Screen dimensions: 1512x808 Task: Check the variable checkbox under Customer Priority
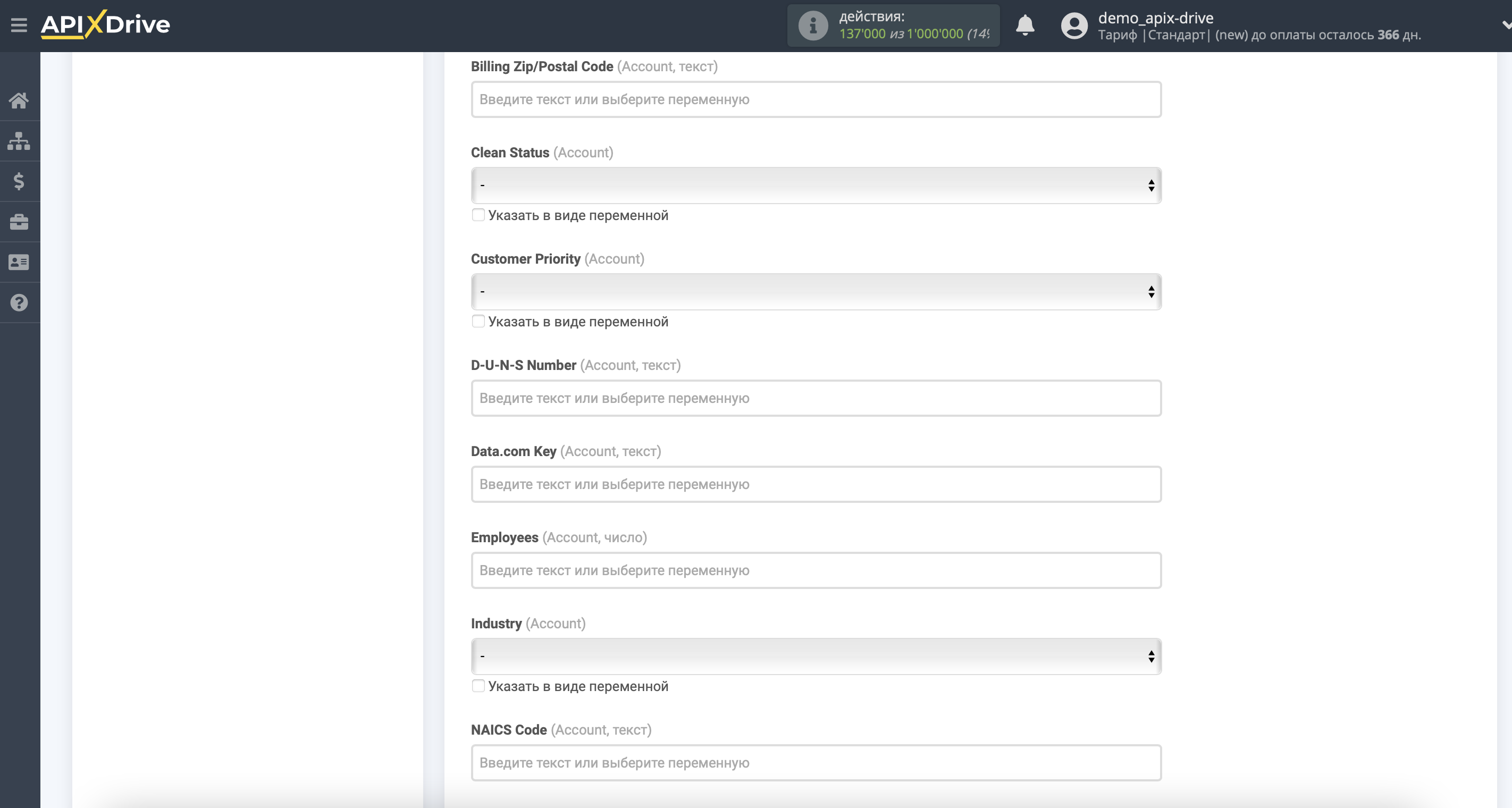point(478,321)
